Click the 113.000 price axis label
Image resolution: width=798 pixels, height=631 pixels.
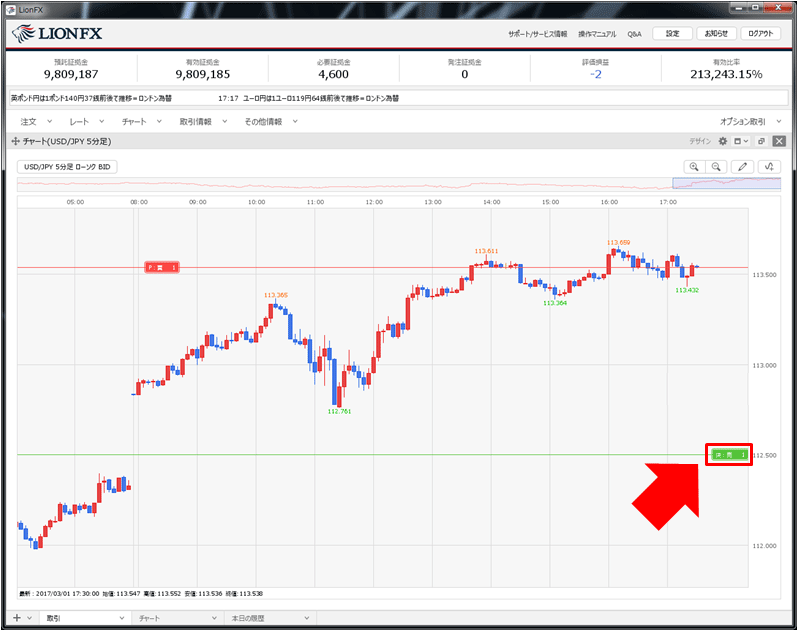point(764,365)
